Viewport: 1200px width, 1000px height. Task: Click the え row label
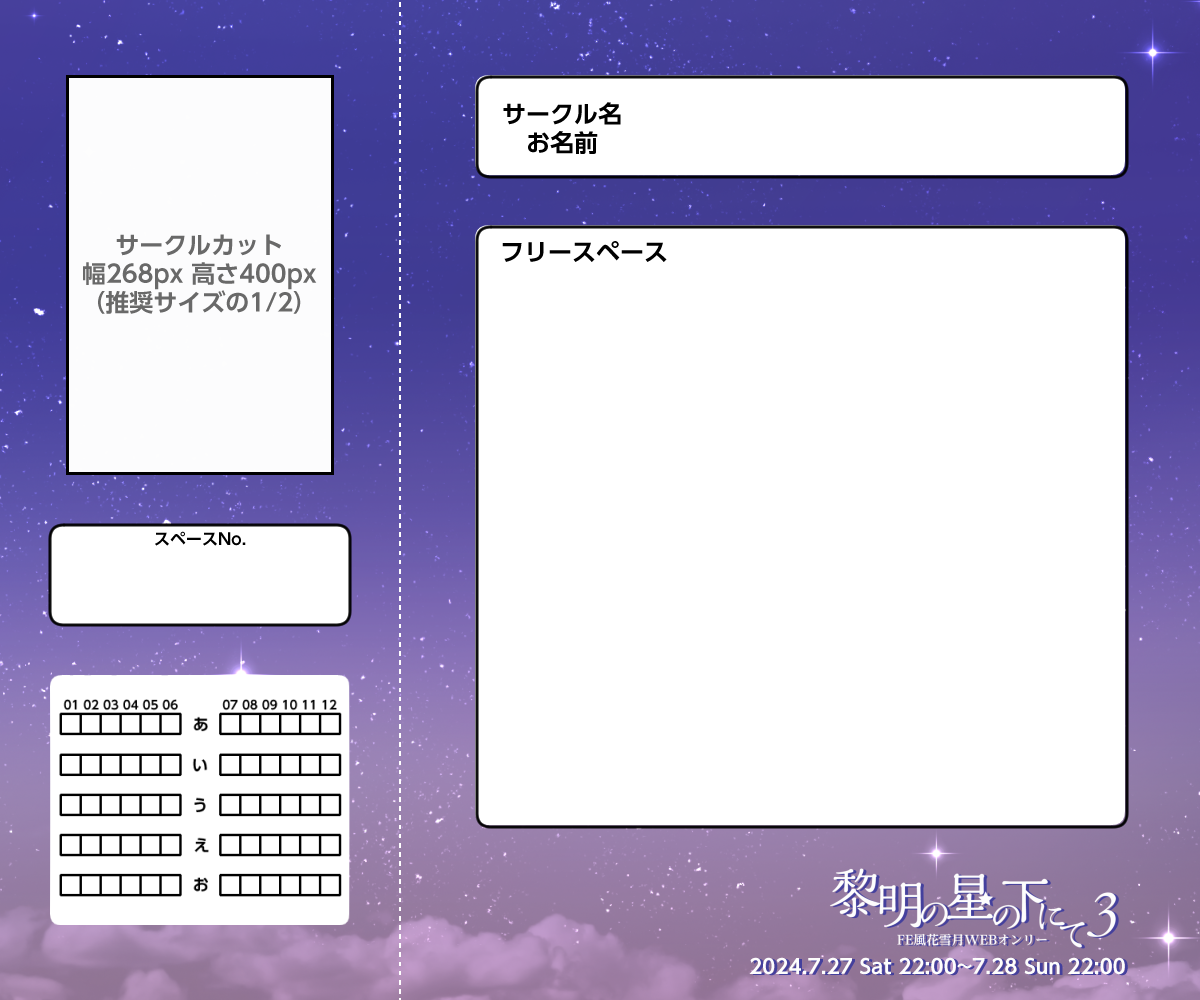201,845
